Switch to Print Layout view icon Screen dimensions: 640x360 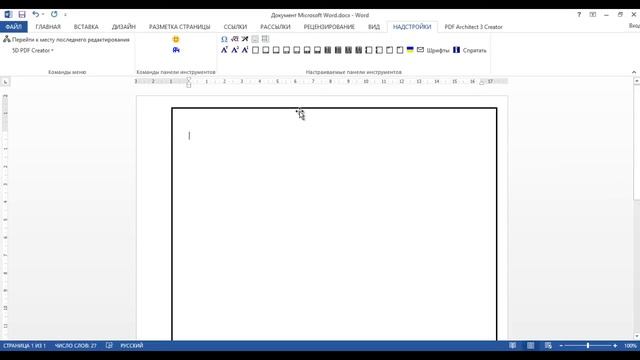click(x=530, y=346)
